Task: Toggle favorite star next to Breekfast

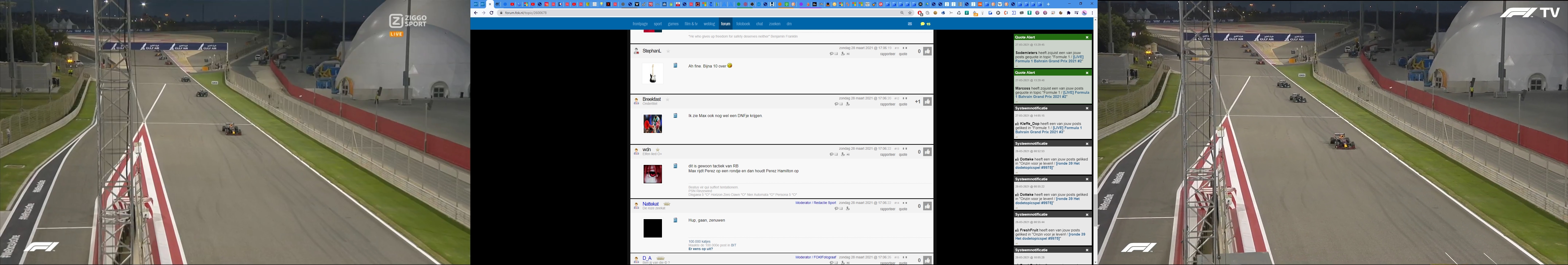Action: 668,99
